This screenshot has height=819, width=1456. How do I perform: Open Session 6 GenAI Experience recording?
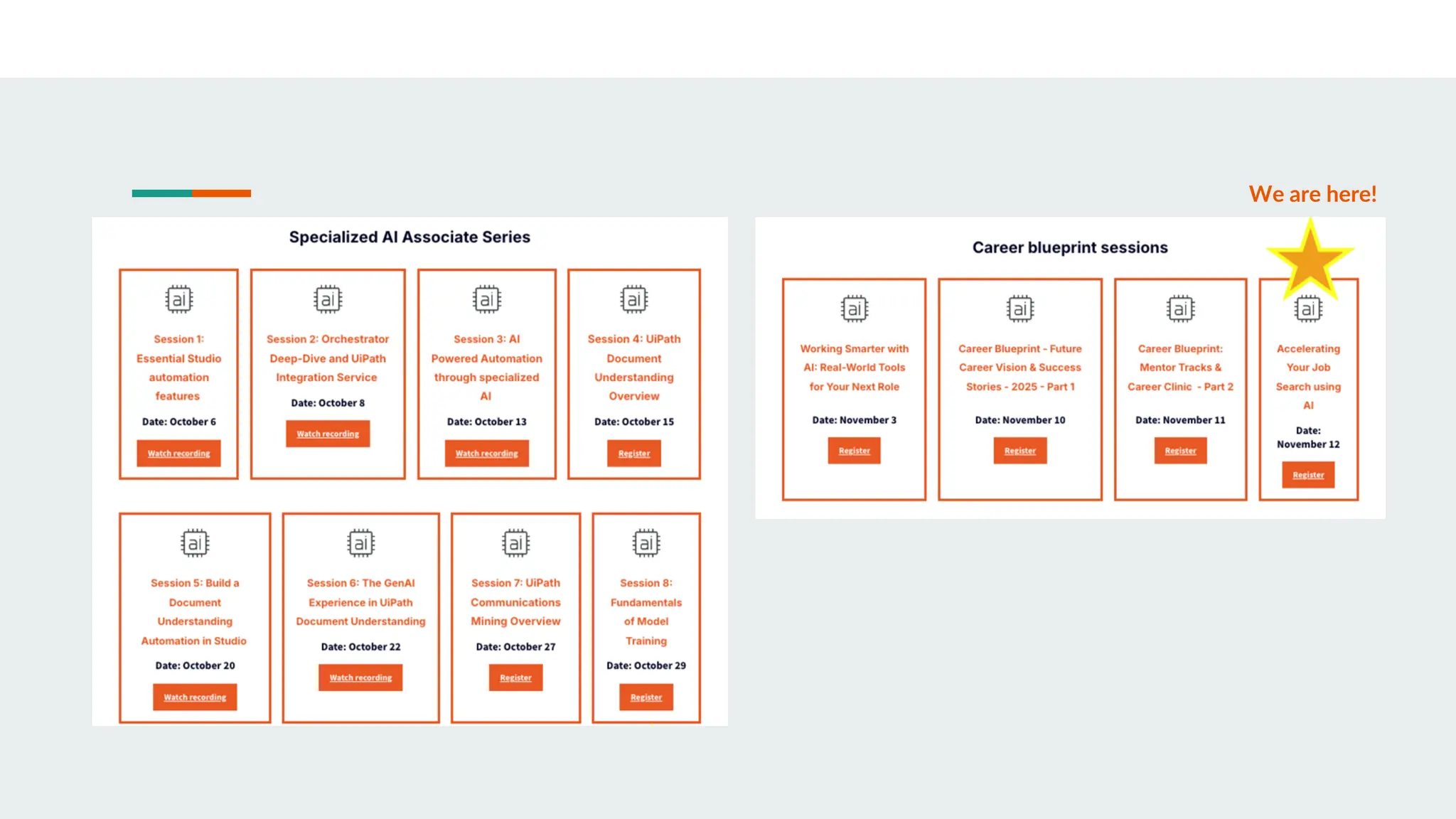pos(360,678)
